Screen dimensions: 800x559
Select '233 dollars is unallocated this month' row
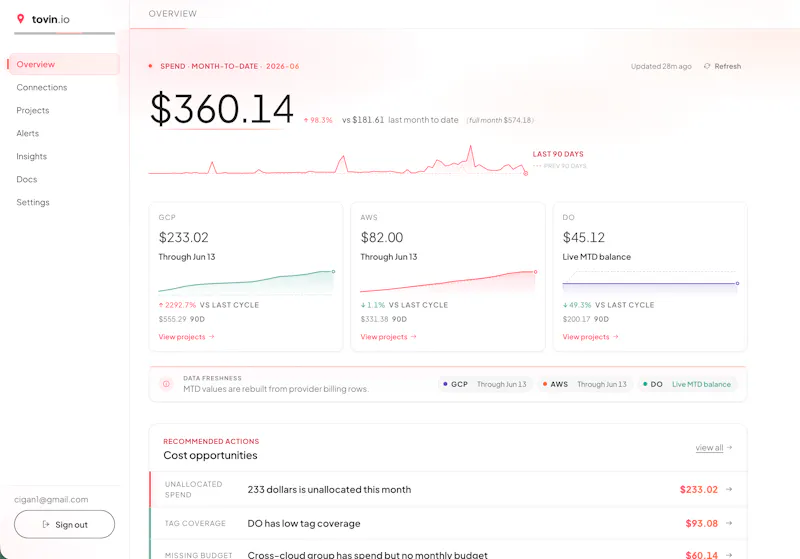pos(448,489)
